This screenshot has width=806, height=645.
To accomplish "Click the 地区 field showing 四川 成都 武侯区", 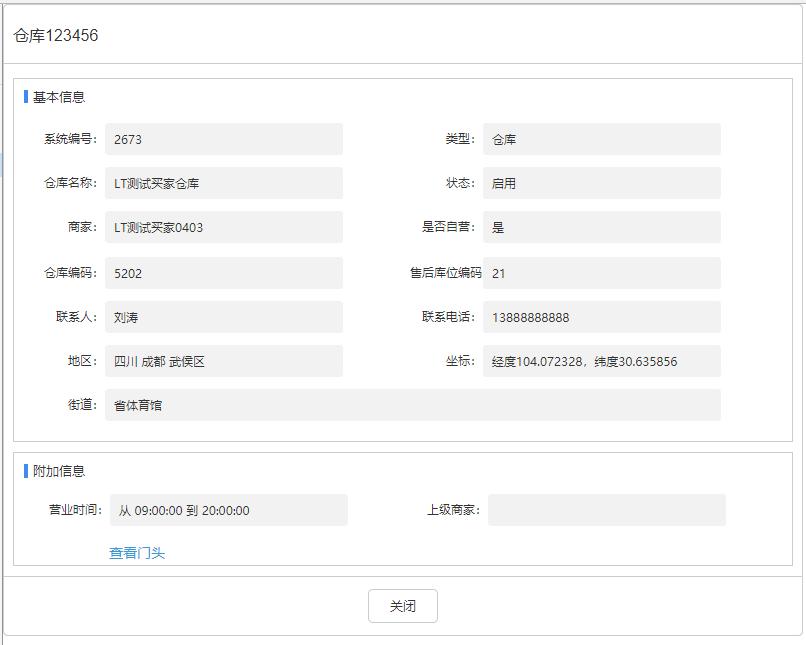I will tap(223, 361).
